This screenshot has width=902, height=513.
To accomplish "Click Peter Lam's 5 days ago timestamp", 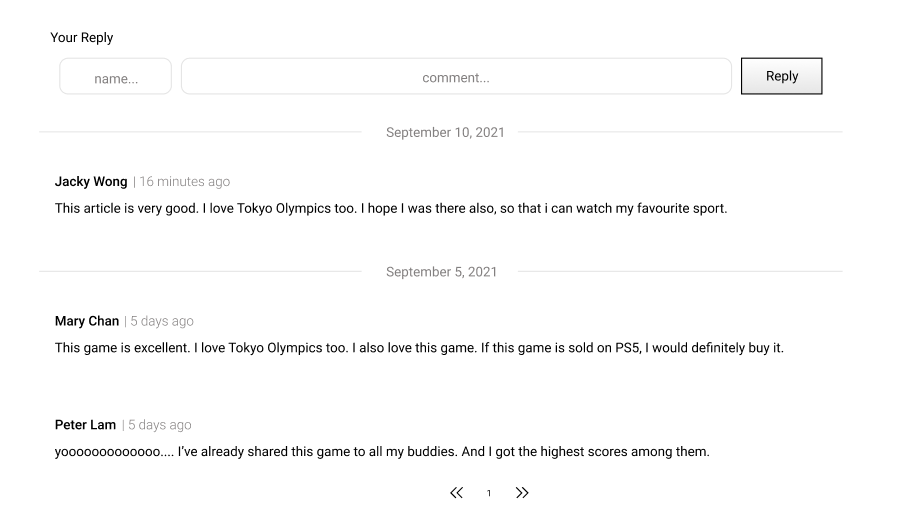I will pos(160,425).
